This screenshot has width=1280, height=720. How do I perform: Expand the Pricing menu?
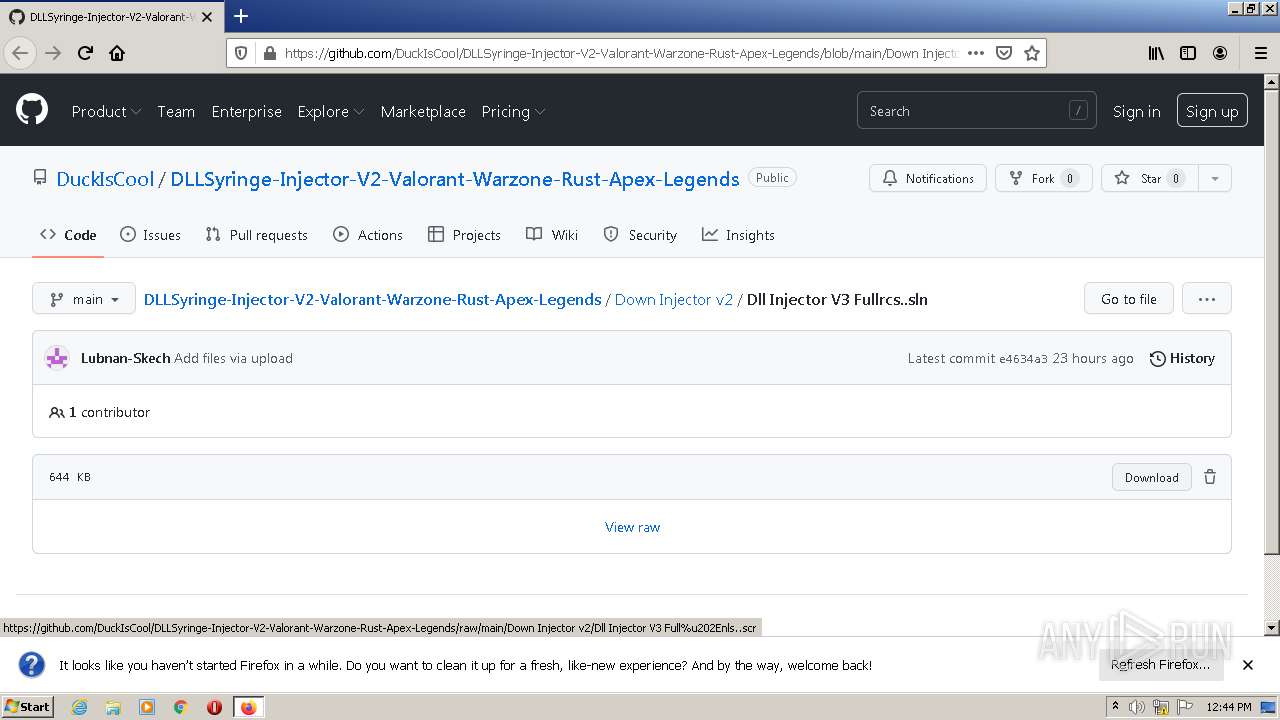coord(513,111)
